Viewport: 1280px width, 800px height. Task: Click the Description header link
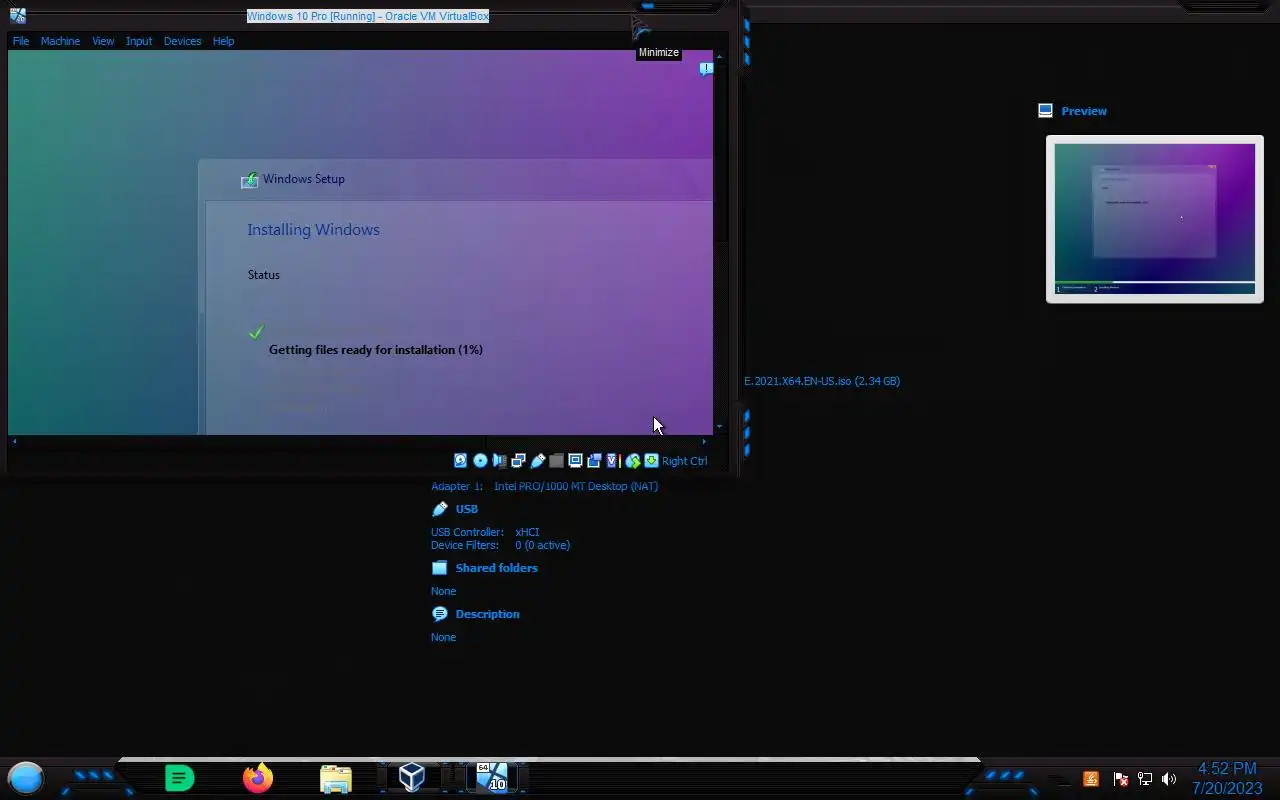pos(487,614)
